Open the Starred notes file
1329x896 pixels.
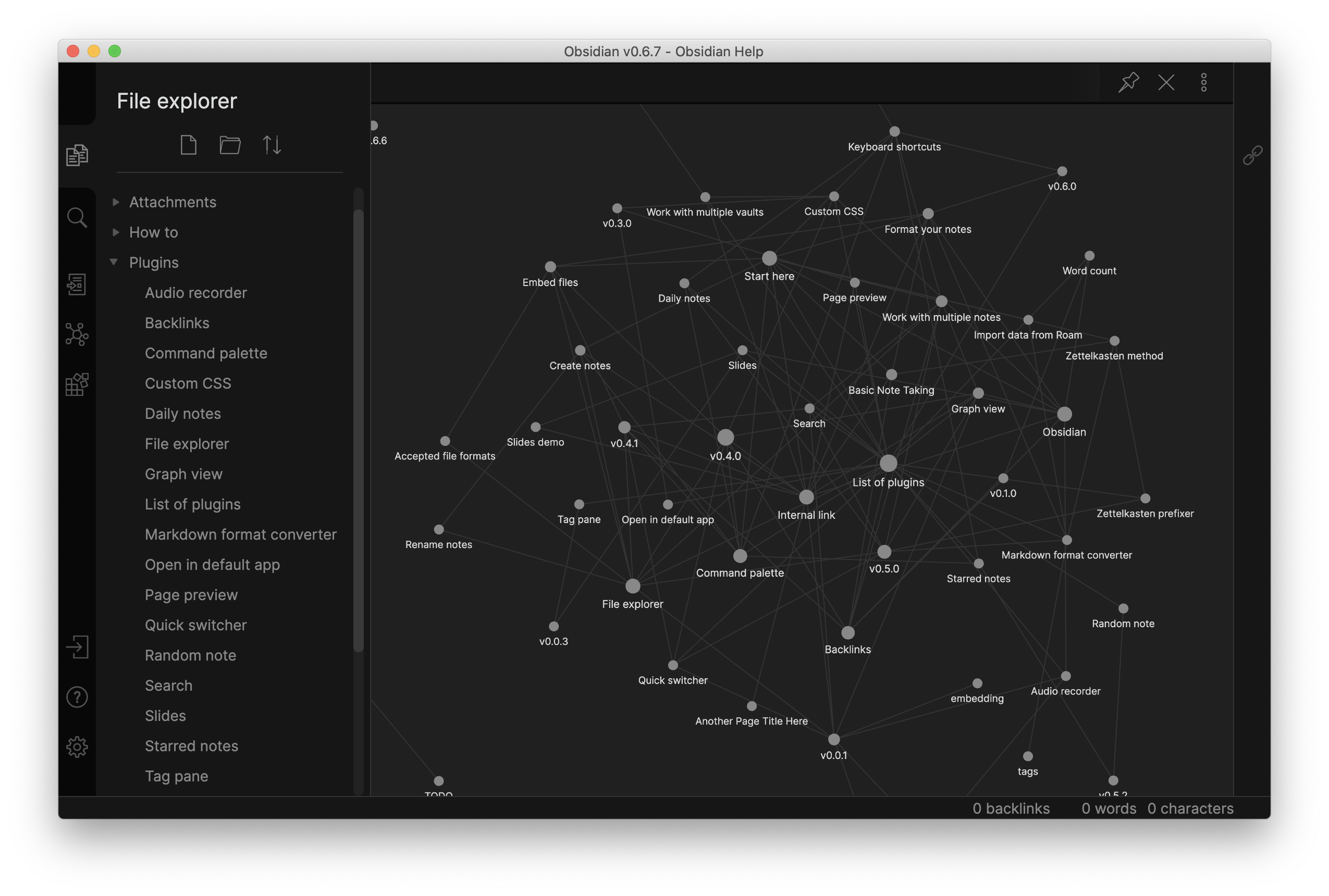click(191, 746)
